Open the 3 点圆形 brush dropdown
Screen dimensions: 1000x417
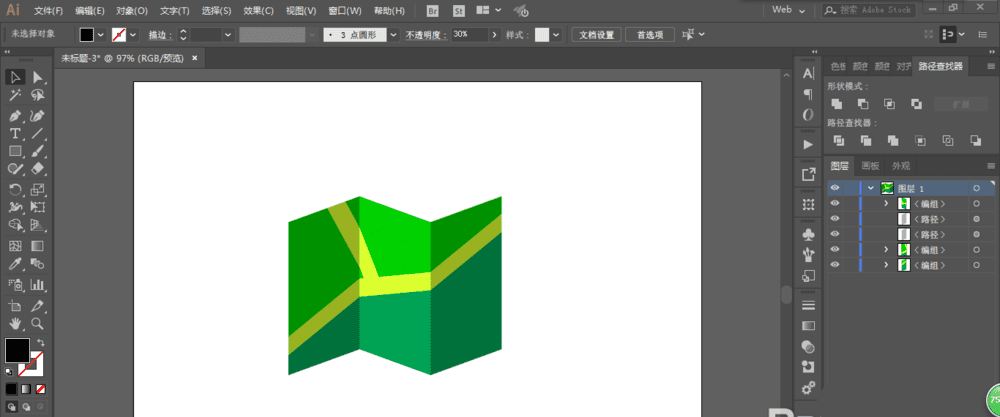click(393, 34)
